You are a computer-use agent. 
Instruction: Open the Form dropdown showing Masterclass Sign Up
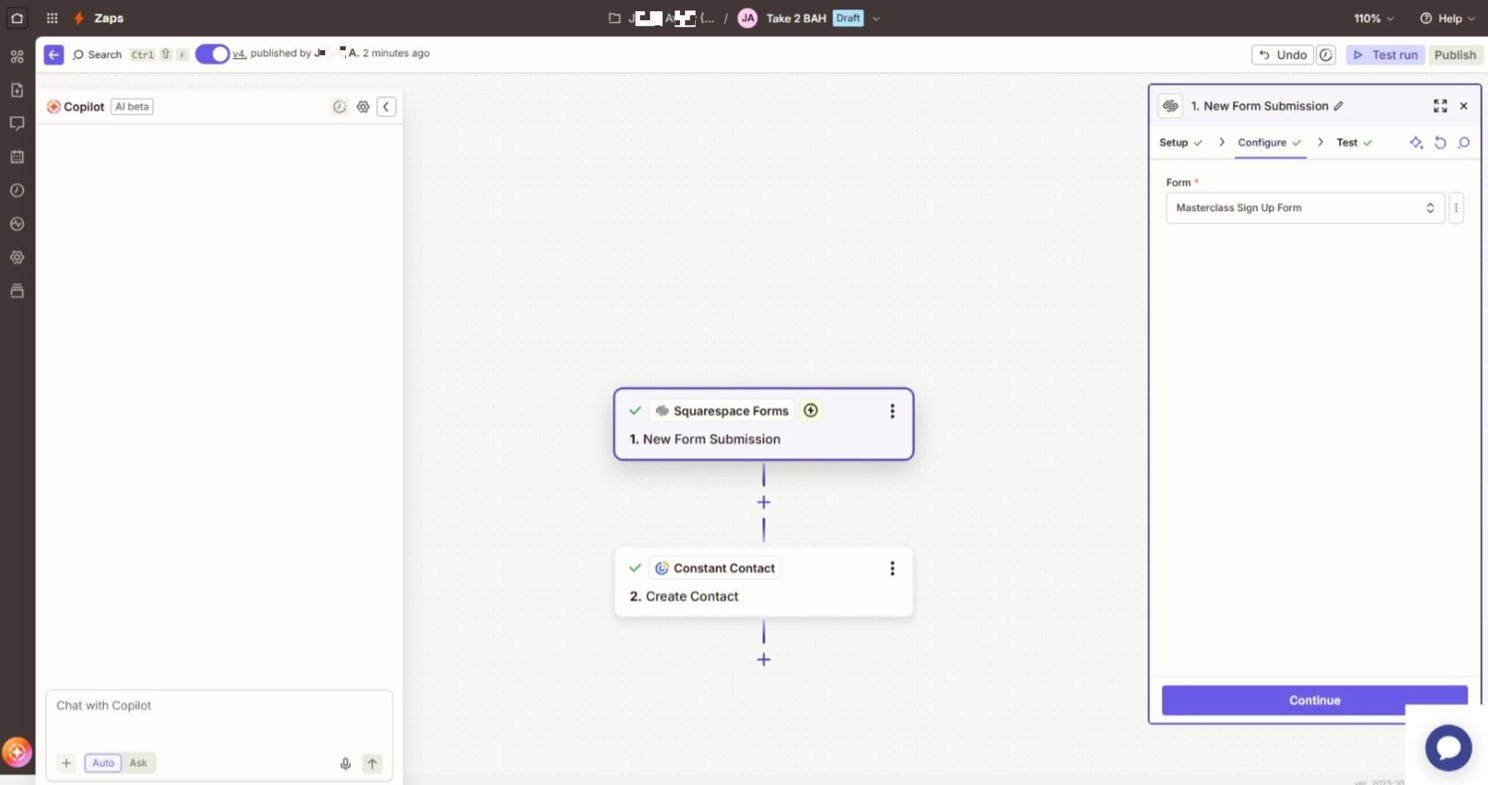1304,208
